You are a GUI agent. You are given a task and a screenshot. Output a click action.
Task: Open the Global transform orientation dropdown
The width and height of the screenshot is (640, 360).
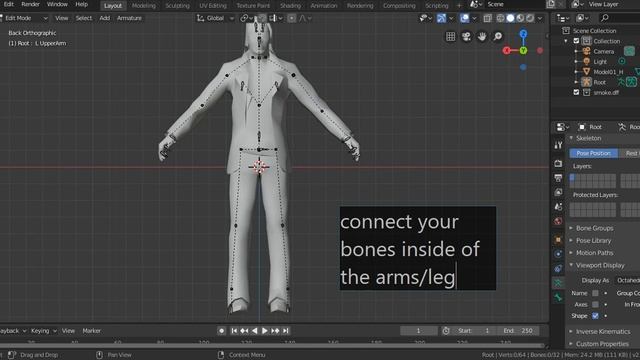[215, 18]
